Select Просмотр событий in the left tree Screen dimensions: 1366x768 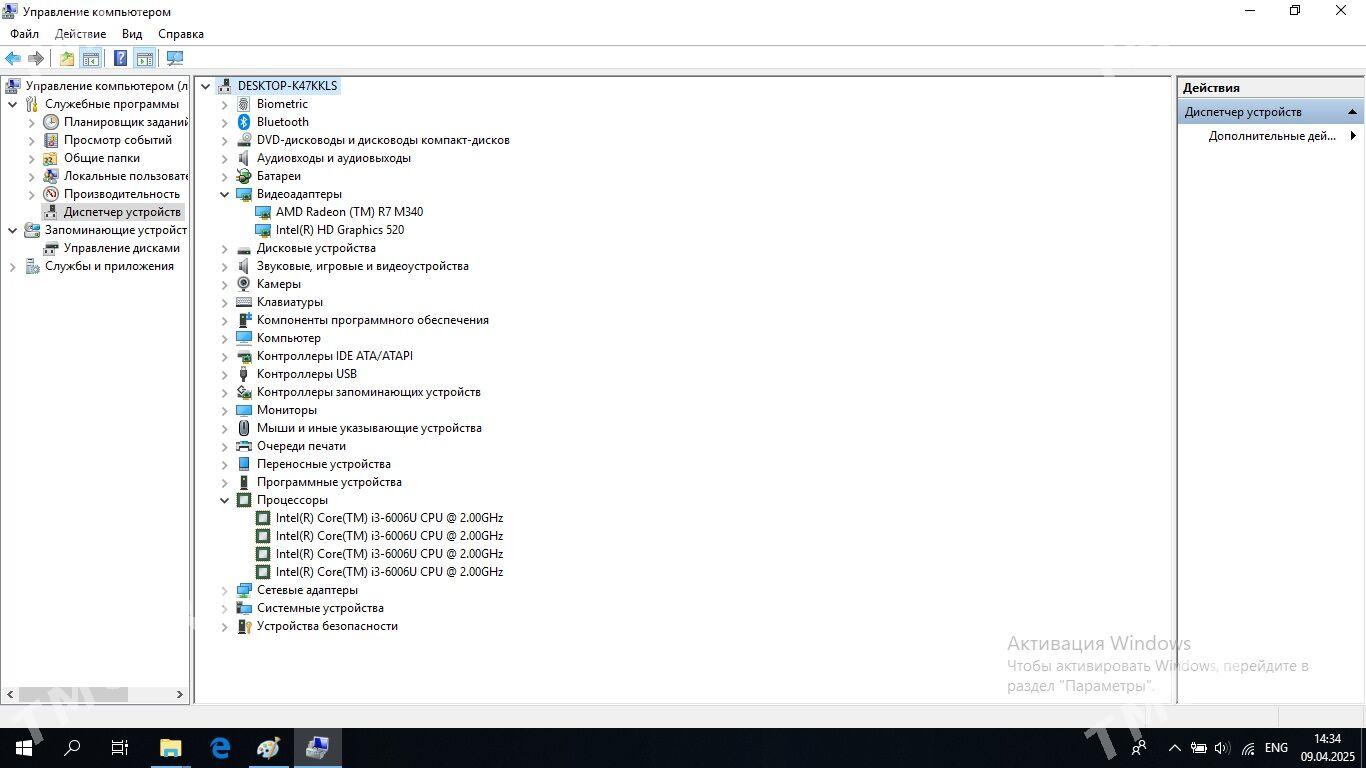coord(118,140)
